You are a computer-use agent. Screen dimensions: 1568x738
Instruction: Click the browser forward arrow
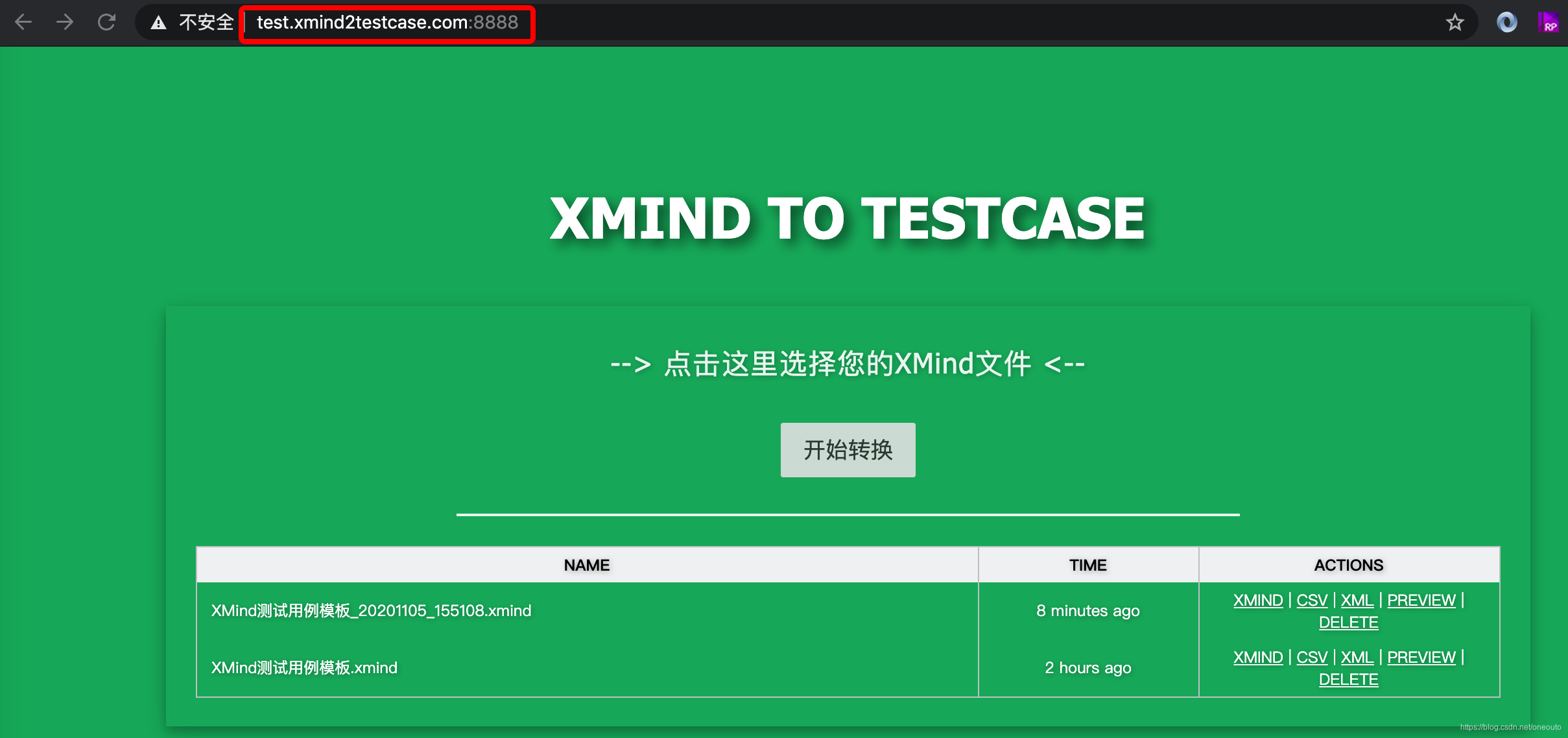point(65,23)
